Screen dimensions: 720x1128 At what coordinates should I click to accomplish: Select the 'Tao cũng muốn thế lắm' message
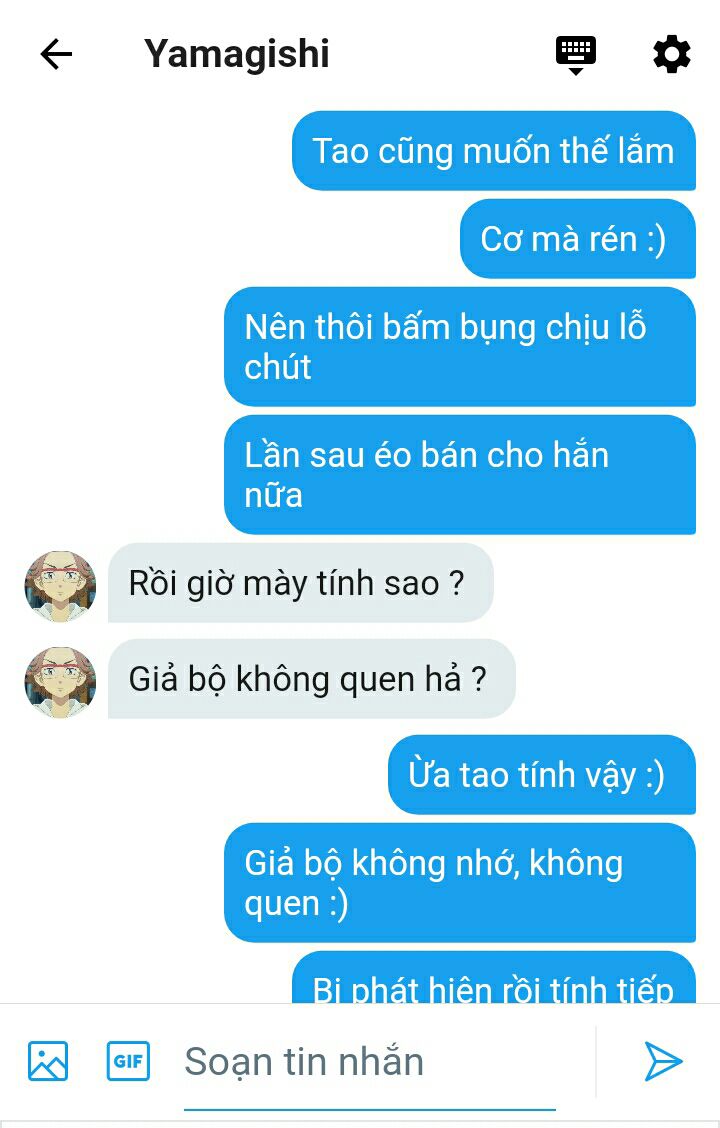(x=493, y=150)
